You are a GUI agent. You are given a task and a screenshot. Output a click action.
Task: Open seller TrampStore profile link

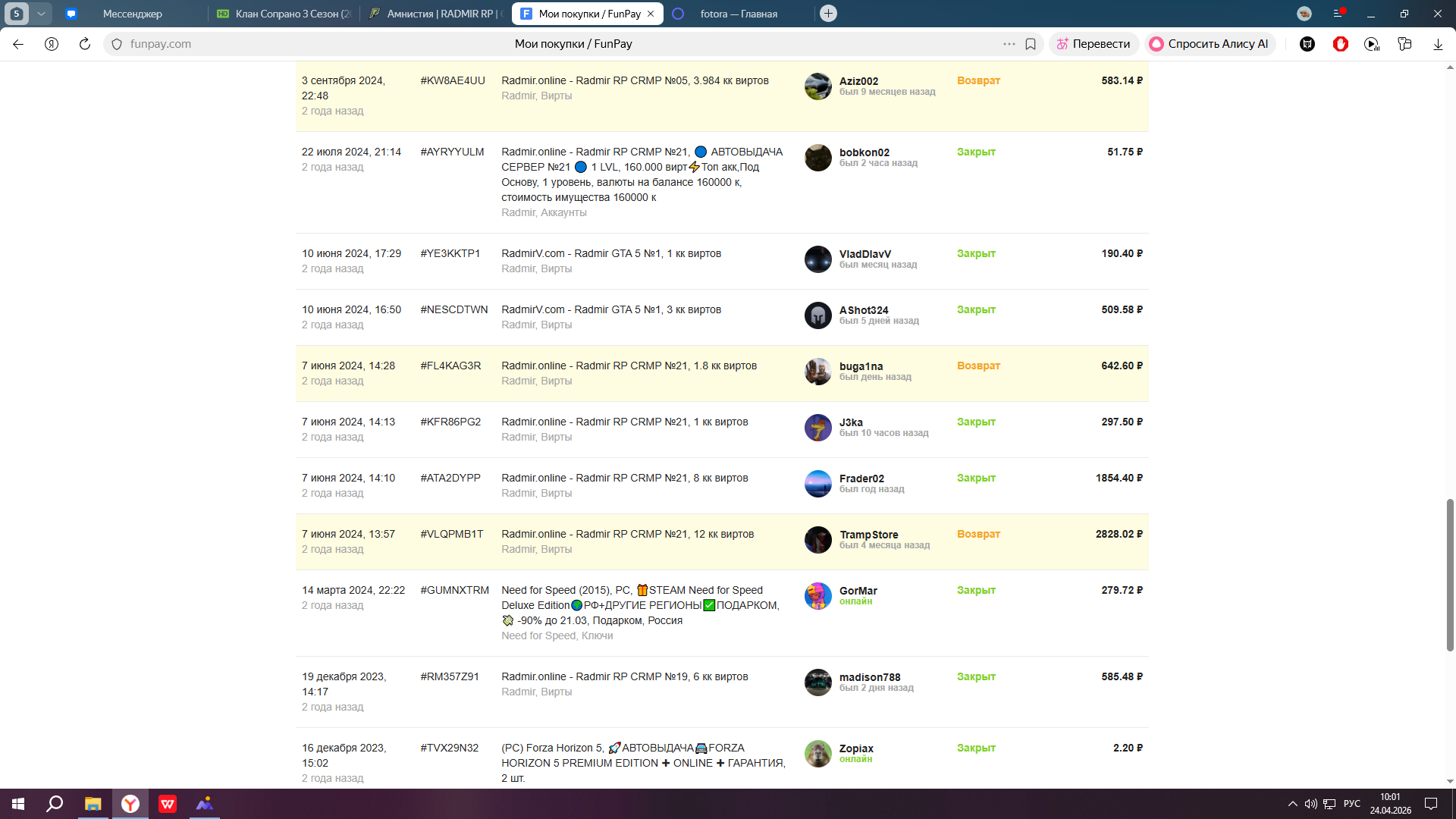coord(868,535)
